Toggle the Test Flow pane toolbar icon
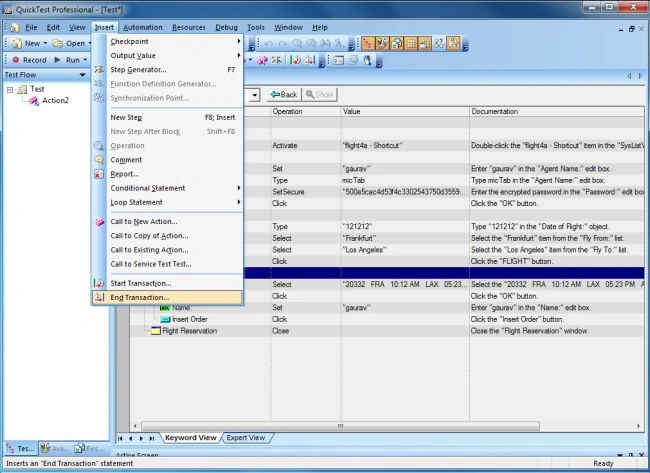Image resolution: width=650 pixels, height=473 pixels. tap(367, 43)
